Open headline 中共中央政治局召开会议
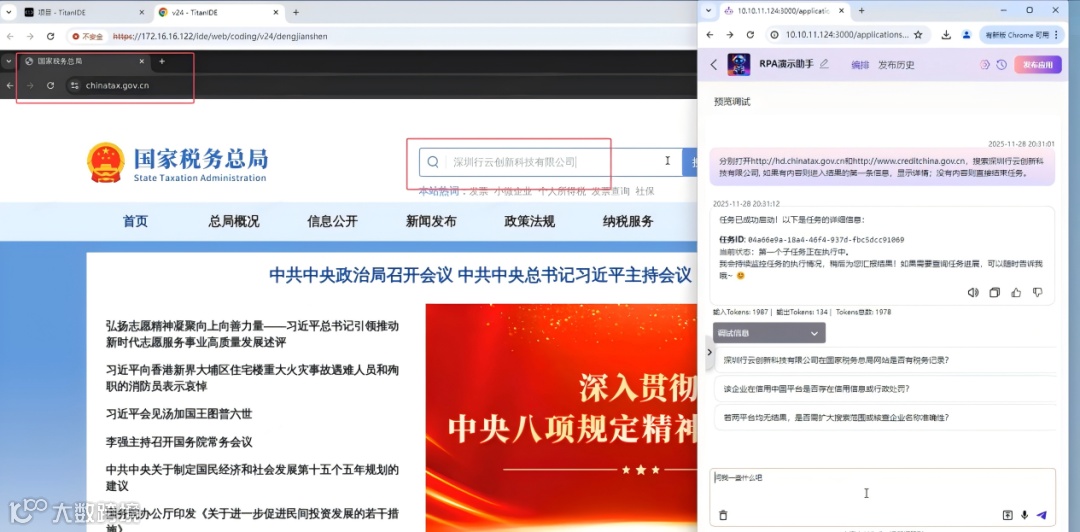 click(361, 276)
